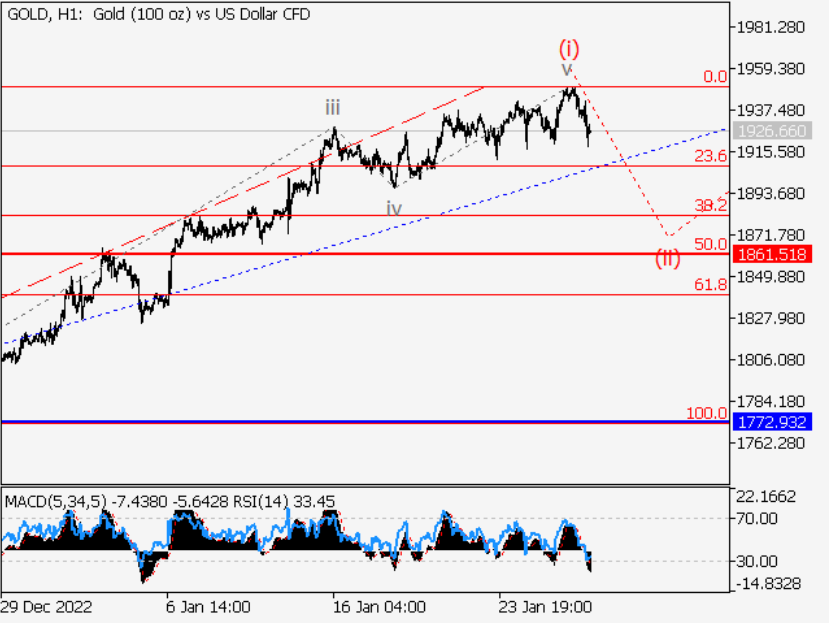This screenshot has height=625, width=831.
Task: Click the '6 Jan 14:00' time label
Action: (x=208, y=607)
